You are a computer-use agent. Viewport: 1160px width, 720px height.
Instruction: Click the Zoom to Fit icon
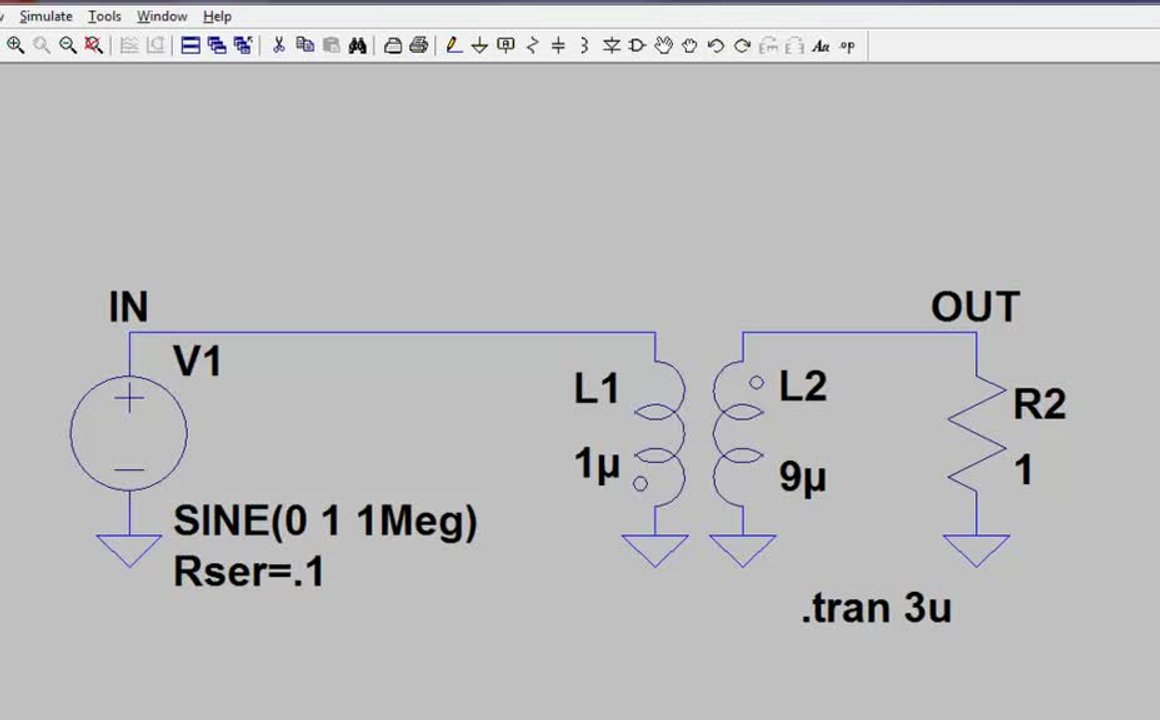point(93,45)
